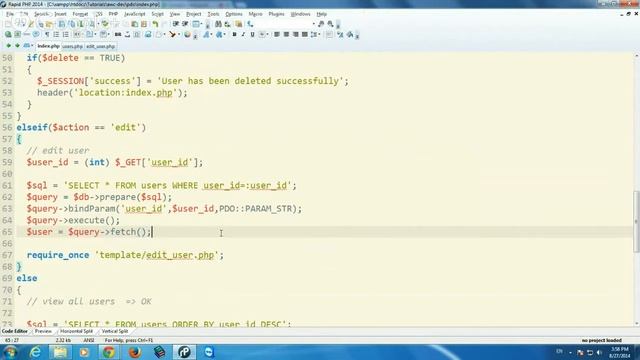640x360 pixels.
Task: Click the scrollbar up arrow
Action: tap(636, 55)
